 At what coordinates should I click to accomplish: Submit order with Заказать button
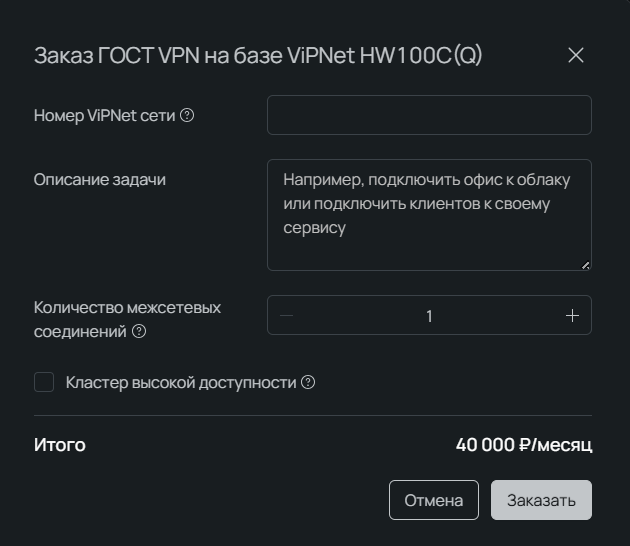click(x=541, y=500)
